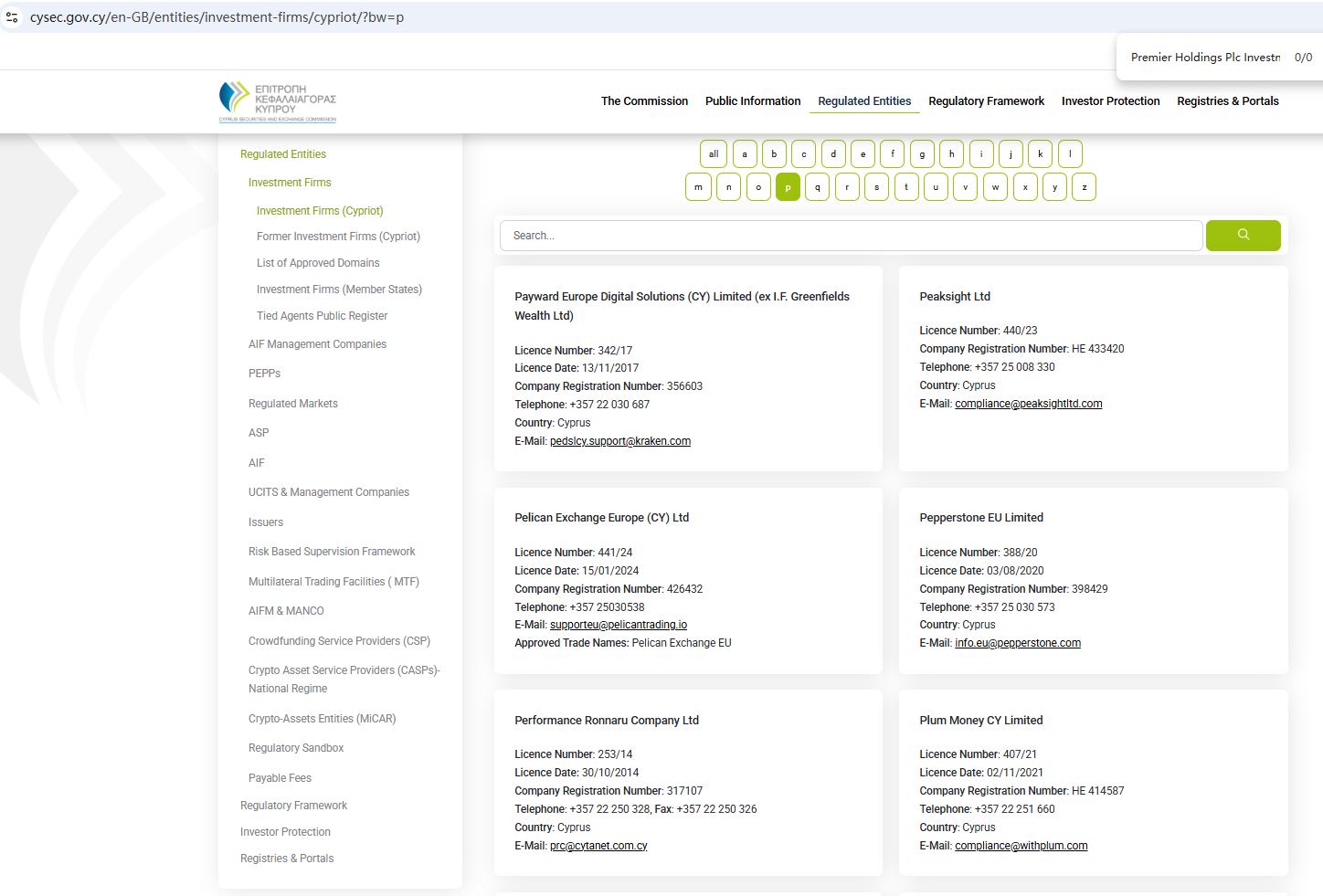Select the highlighted 'p' letter filter
1323x896 pixels.
coord(788,187)
